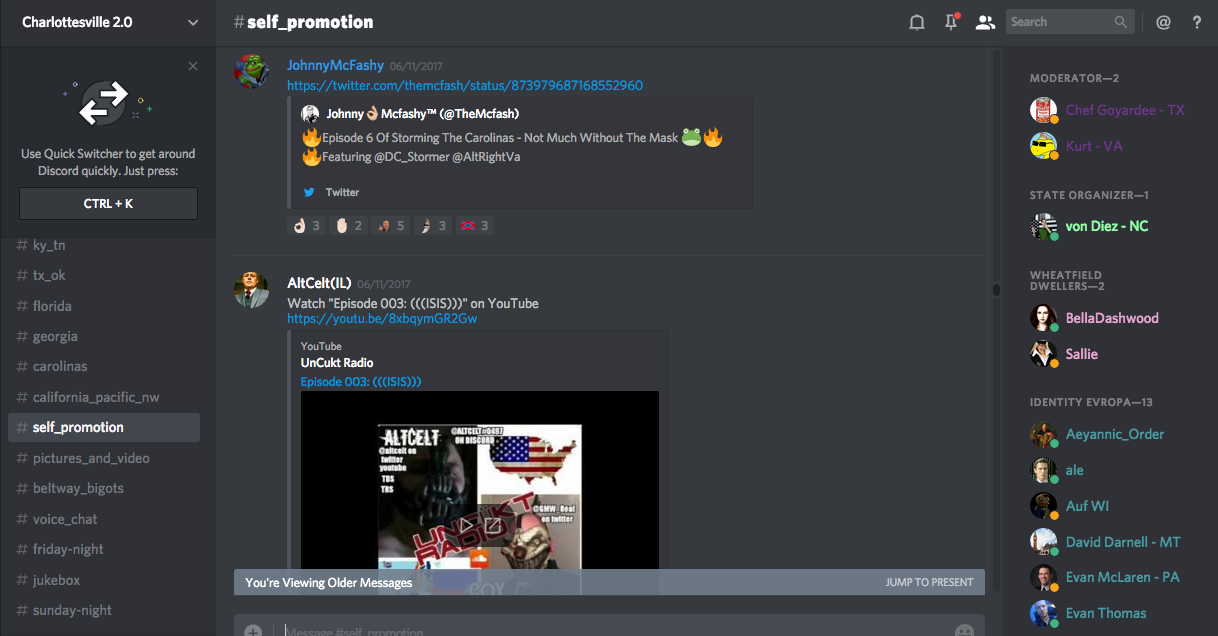Open the twitter.com status link
The width and height of the screenshot is (1218, 636).
pyautogui.click(x=465, y=86)
